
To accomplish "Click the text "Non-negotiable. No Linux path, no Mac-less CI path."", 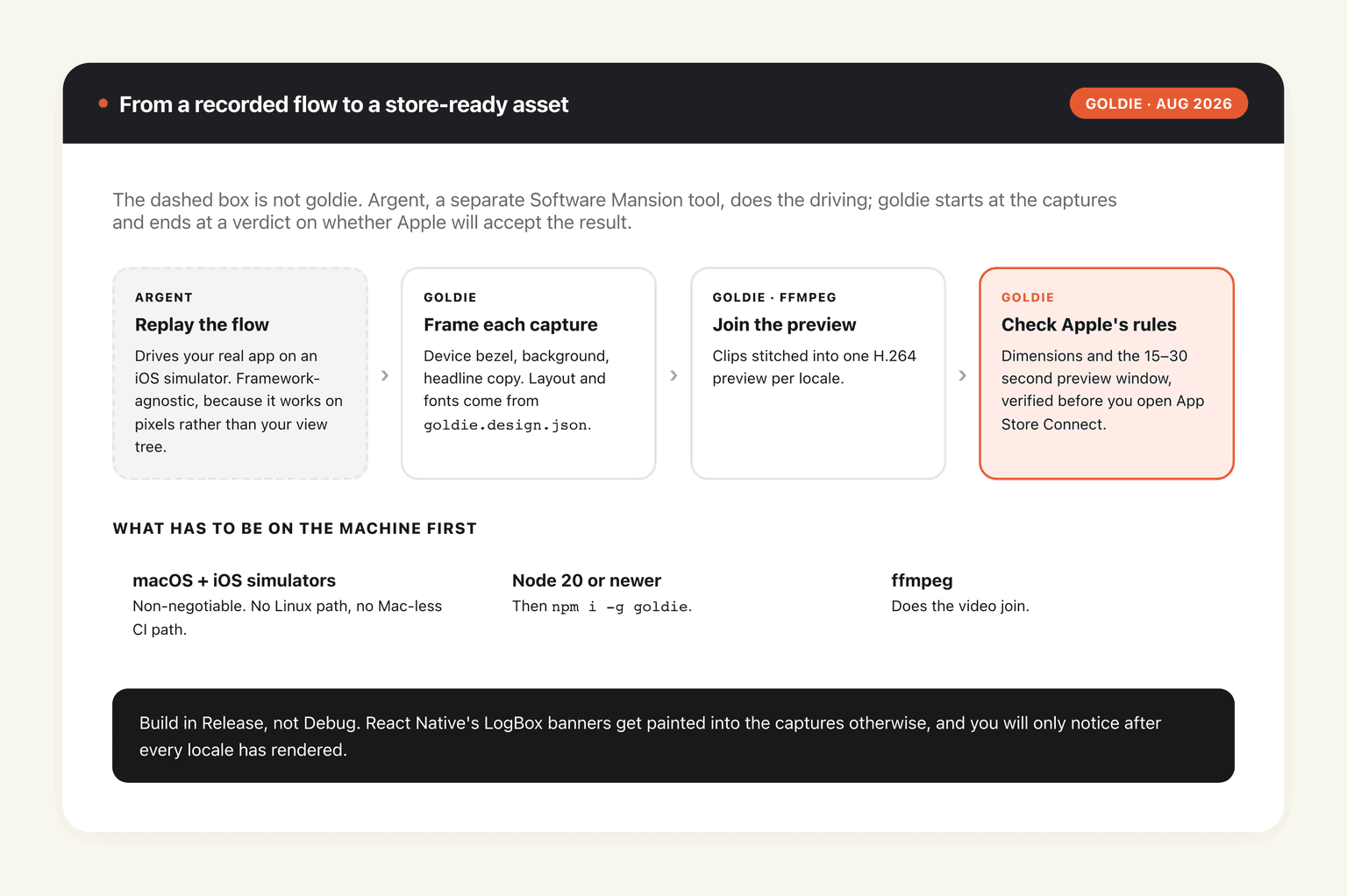I will (288, 617).
